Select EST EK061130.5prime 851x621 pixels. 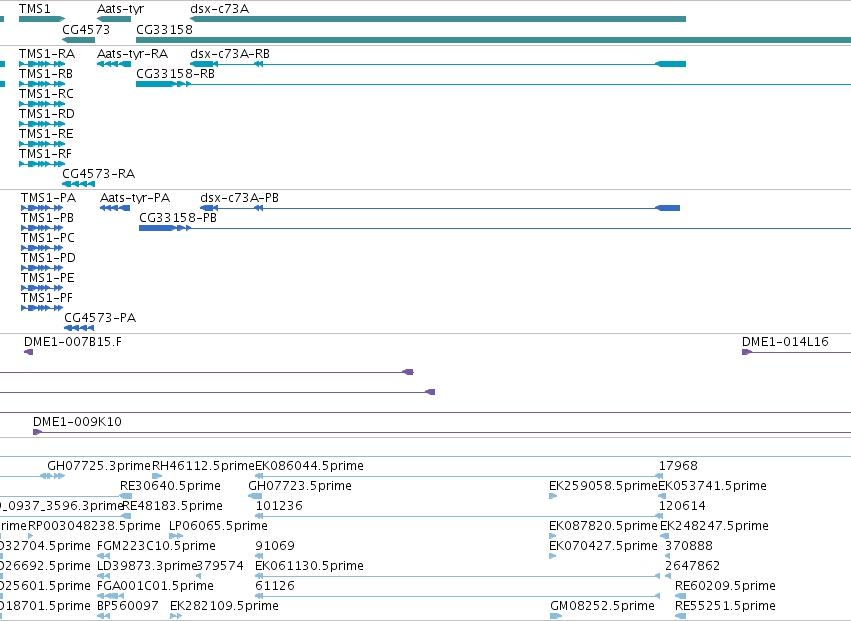coord(459,576)
